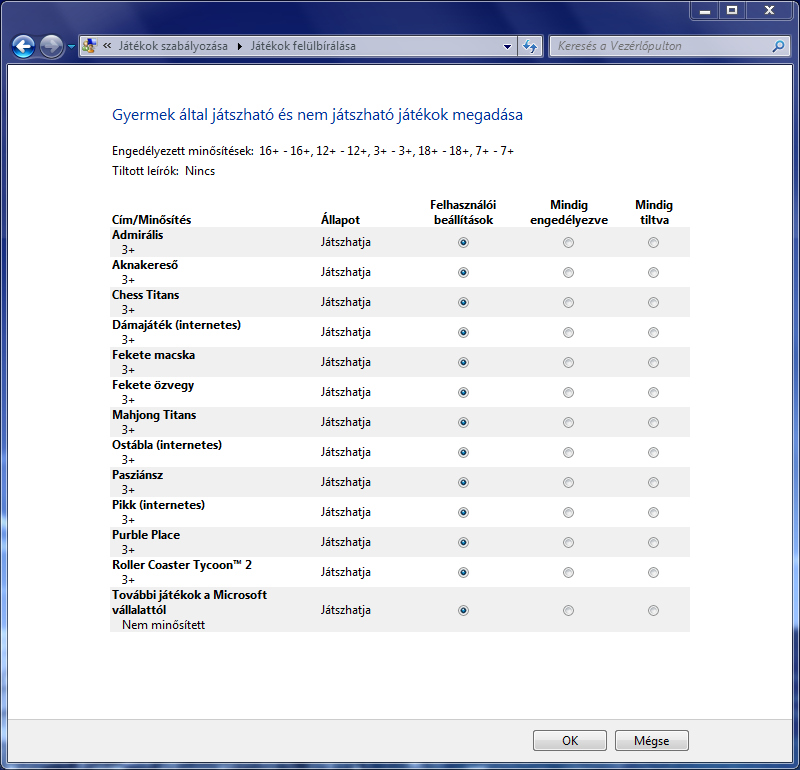800x770 pixels.
Task: Set Pasziánsz to Mindig engedélyezve
Action: click(568, 482)
